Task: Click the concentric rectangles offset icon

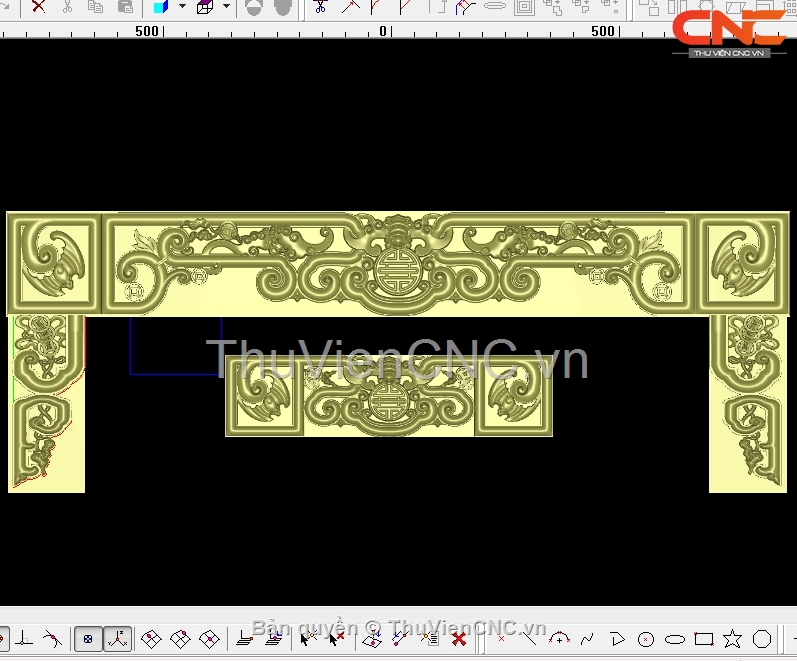Action: pyautogui.click(x=524, y=6)
